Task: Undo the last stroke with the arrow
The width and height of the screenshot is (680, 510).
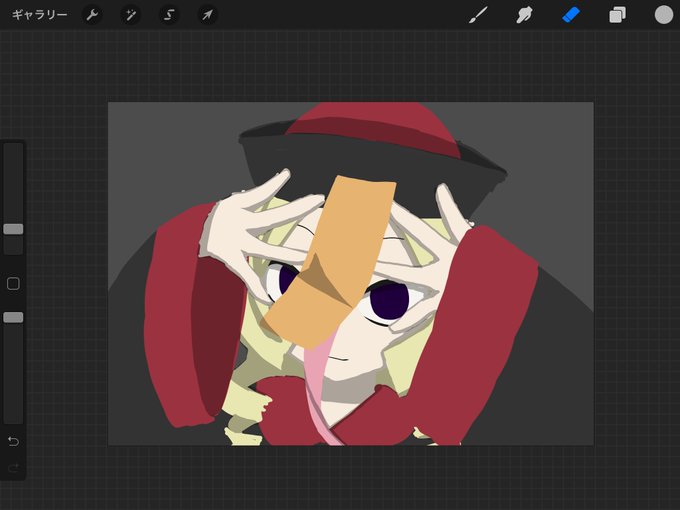Action: pyautogui.click(x=13, y=441)
